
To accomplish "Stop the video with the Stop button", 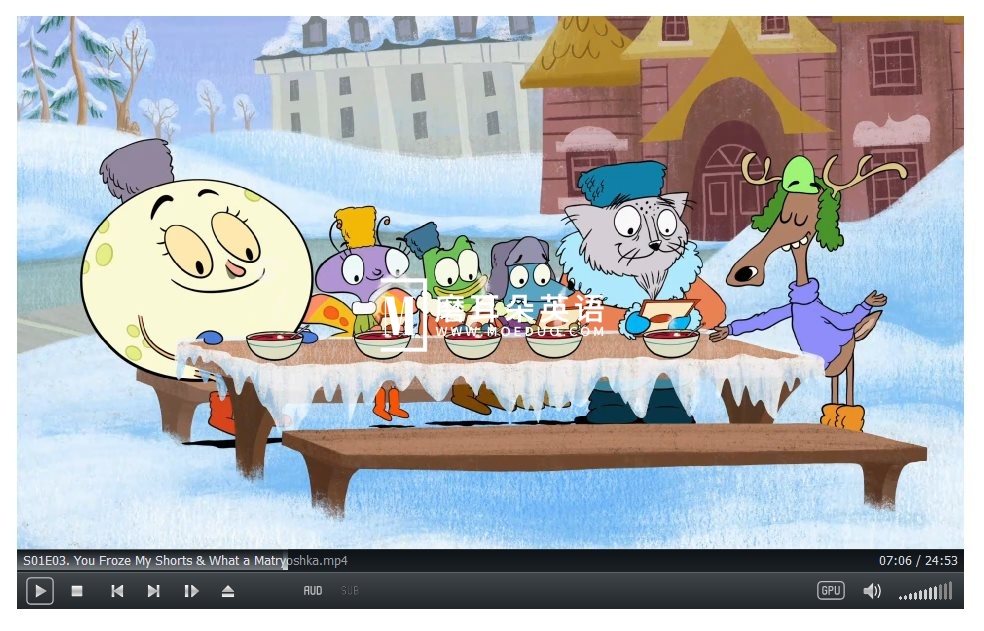I will 77,591.
